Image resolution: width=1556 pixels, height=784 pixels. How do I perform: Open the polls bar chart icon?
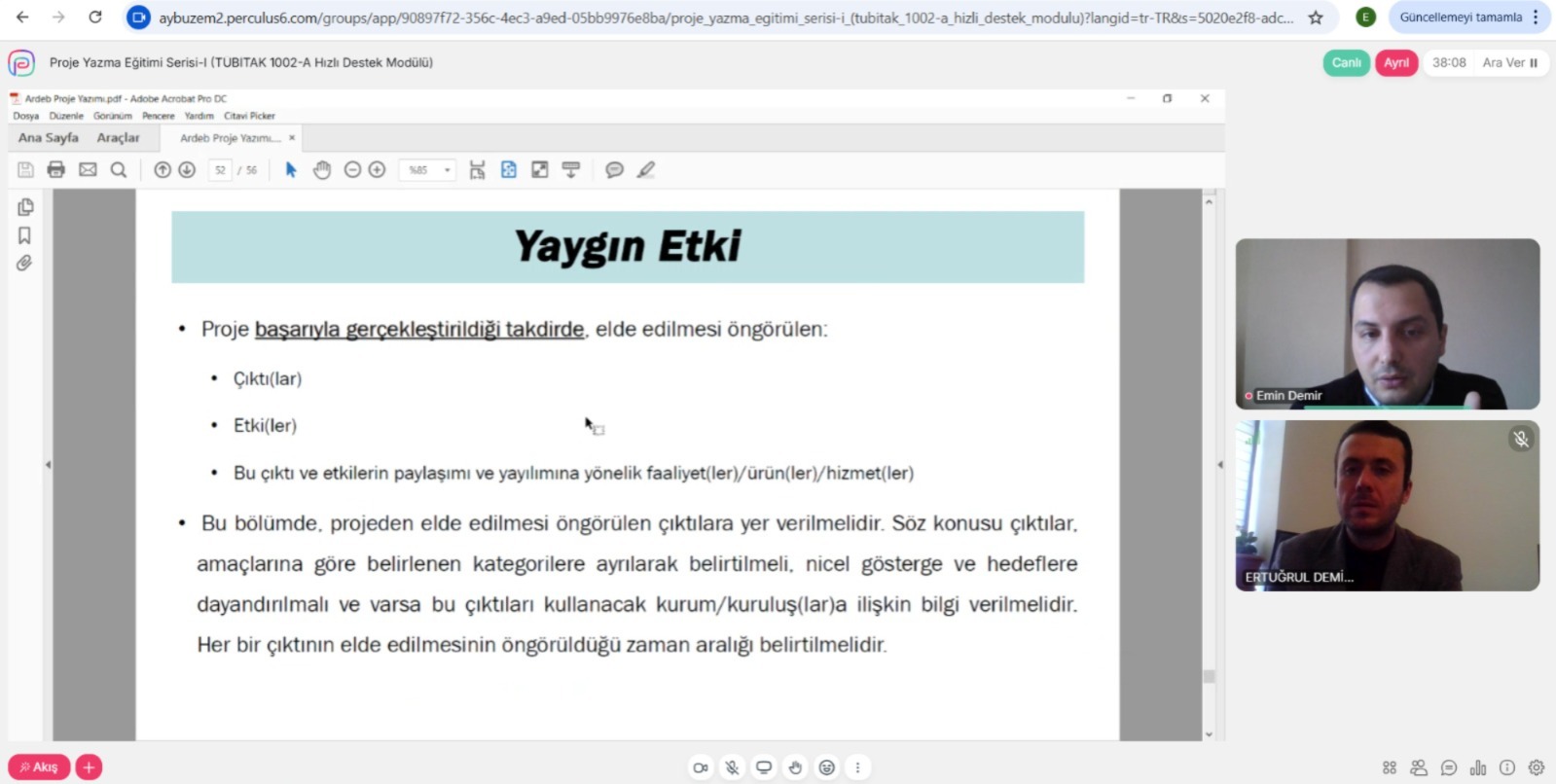coord(1478,767)
